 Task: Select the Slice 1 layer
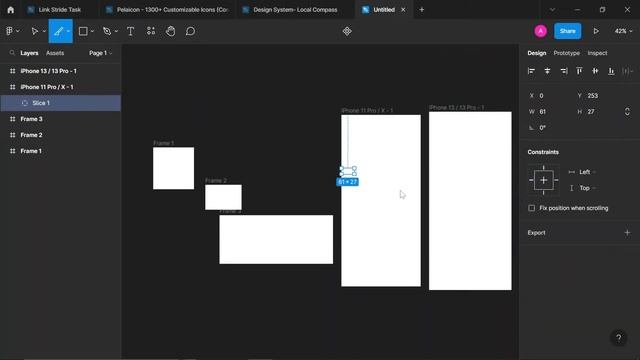point(60,103)
